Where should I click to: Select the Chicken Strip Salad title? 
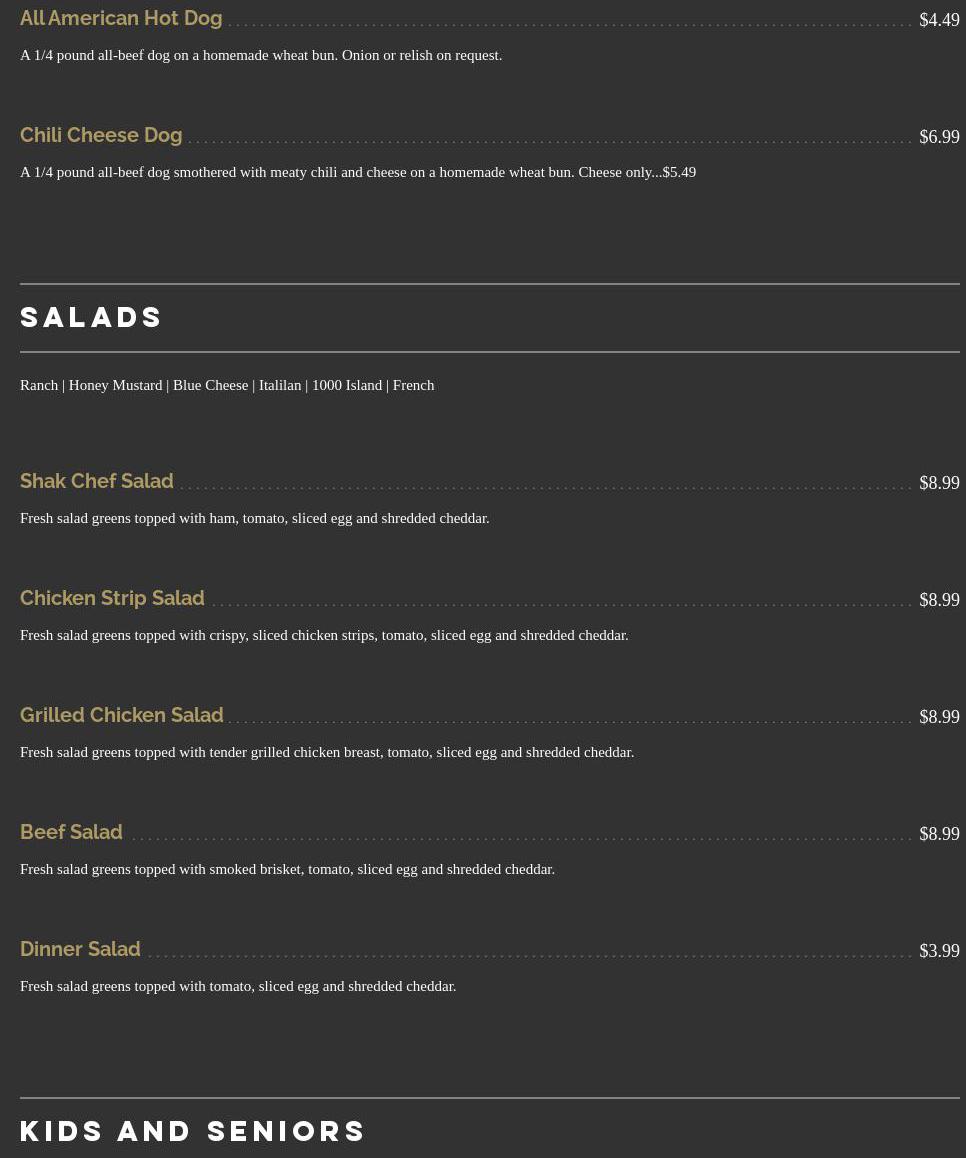pyautogui.click(x=112, y=599)
